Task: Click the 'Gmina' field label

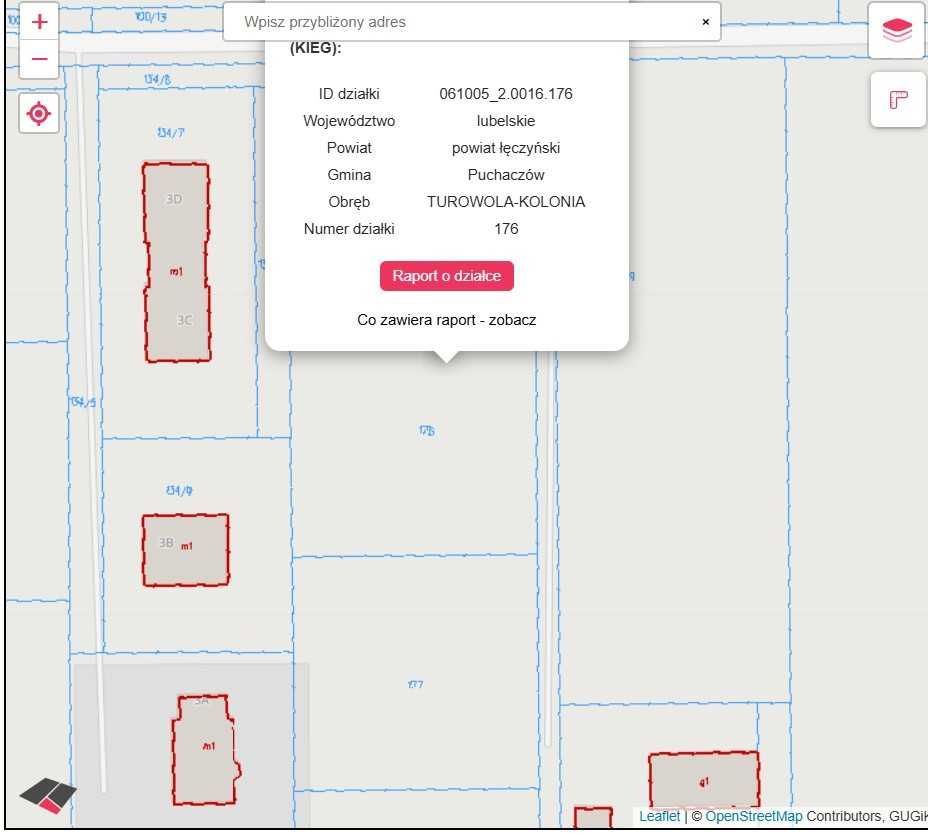Action: (349, 175)
